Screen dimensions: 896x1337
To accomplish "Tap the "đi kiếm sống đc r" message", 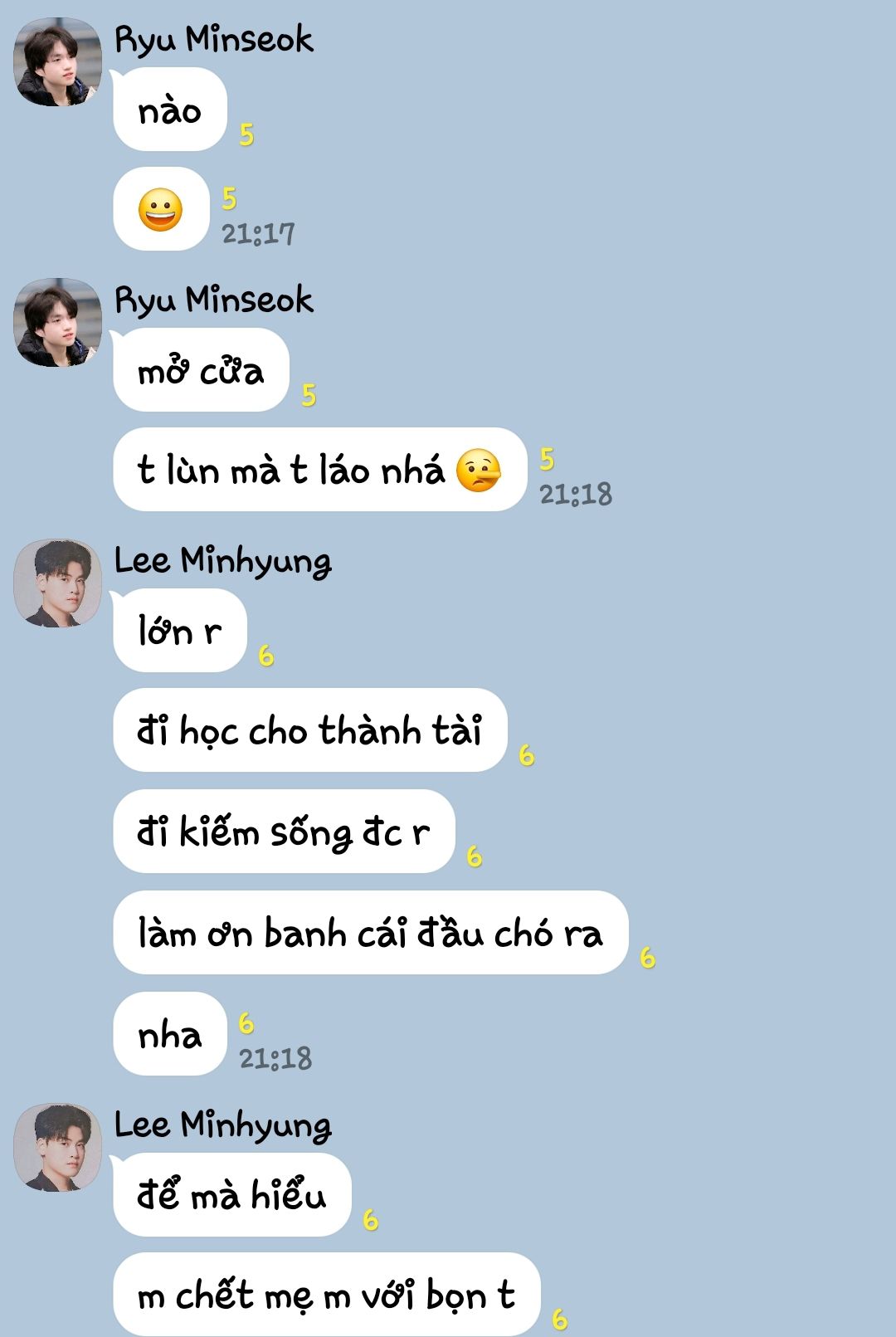I will pyautogui.click(x=284, y=832).
